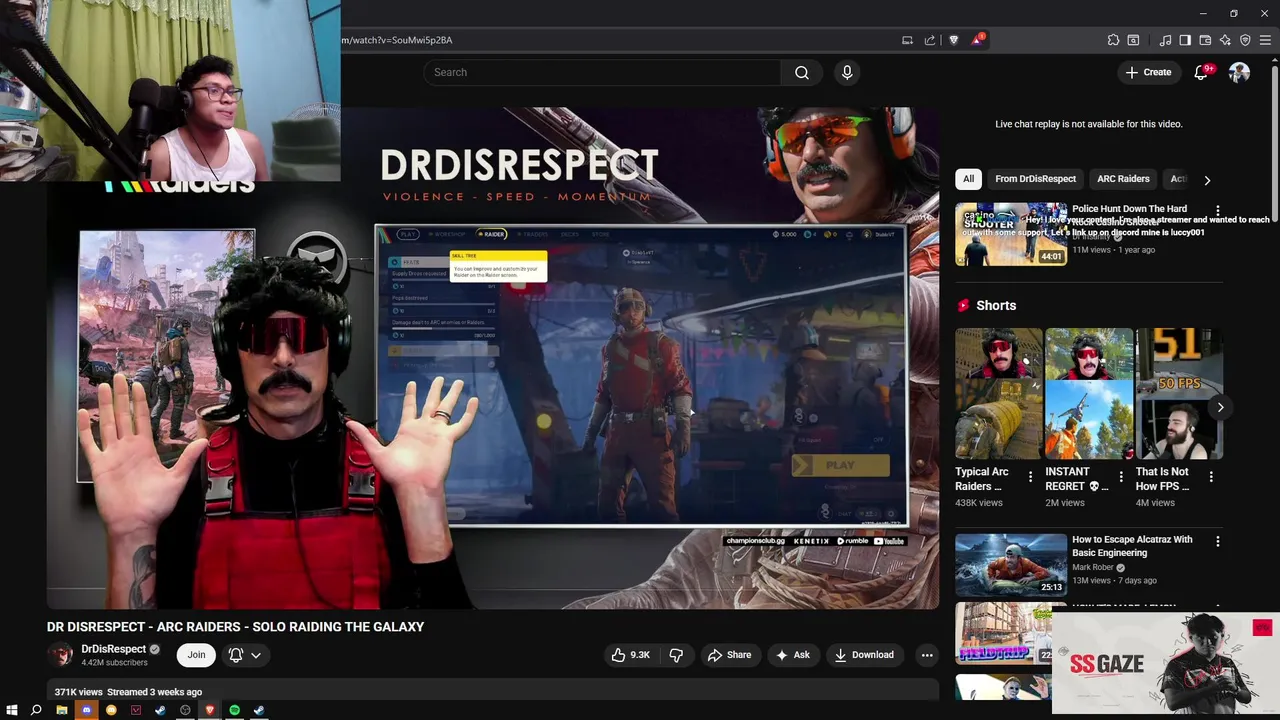Open Spotify from taskbar
Image resolution: width=1280 pixels, height=720 pixels.
[x=234, y=710]
